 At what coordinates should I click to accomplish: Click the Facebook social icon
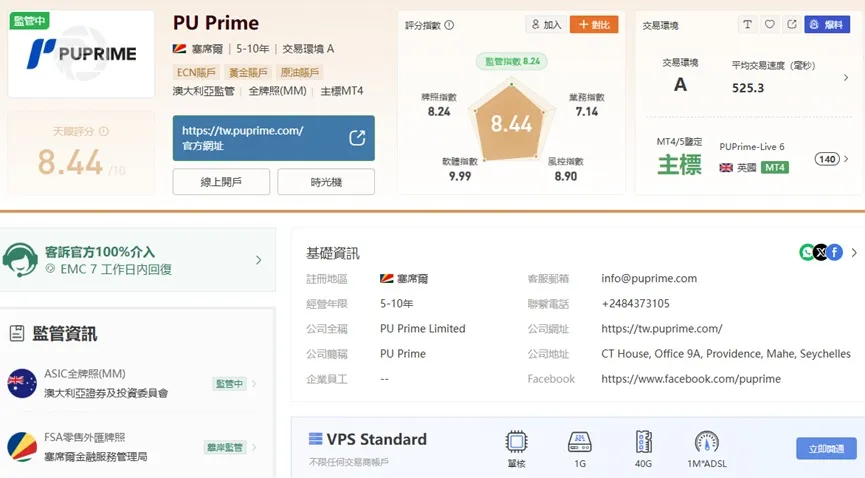point(835,252)
